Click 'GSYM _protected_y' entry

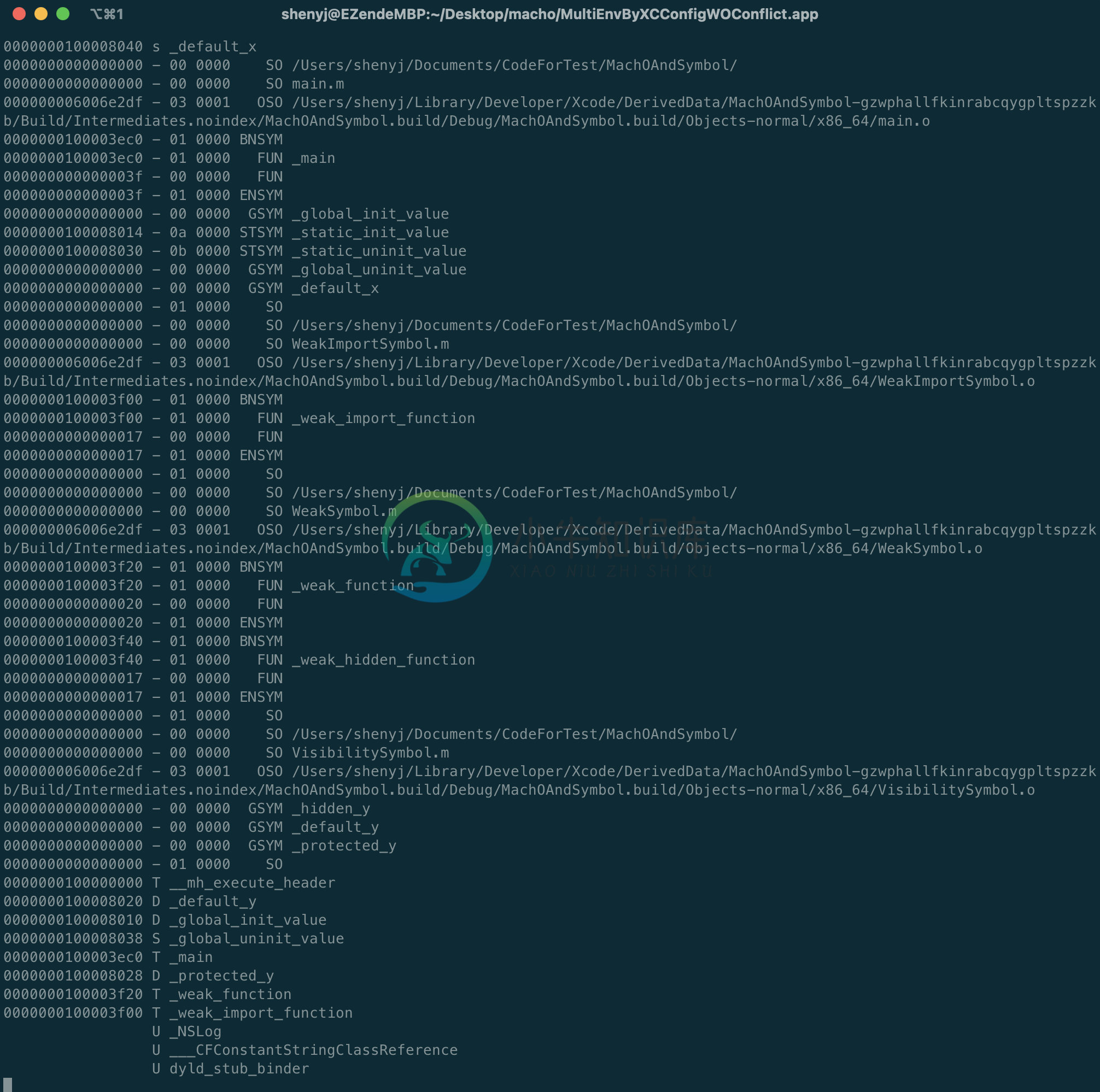point(322,846)
